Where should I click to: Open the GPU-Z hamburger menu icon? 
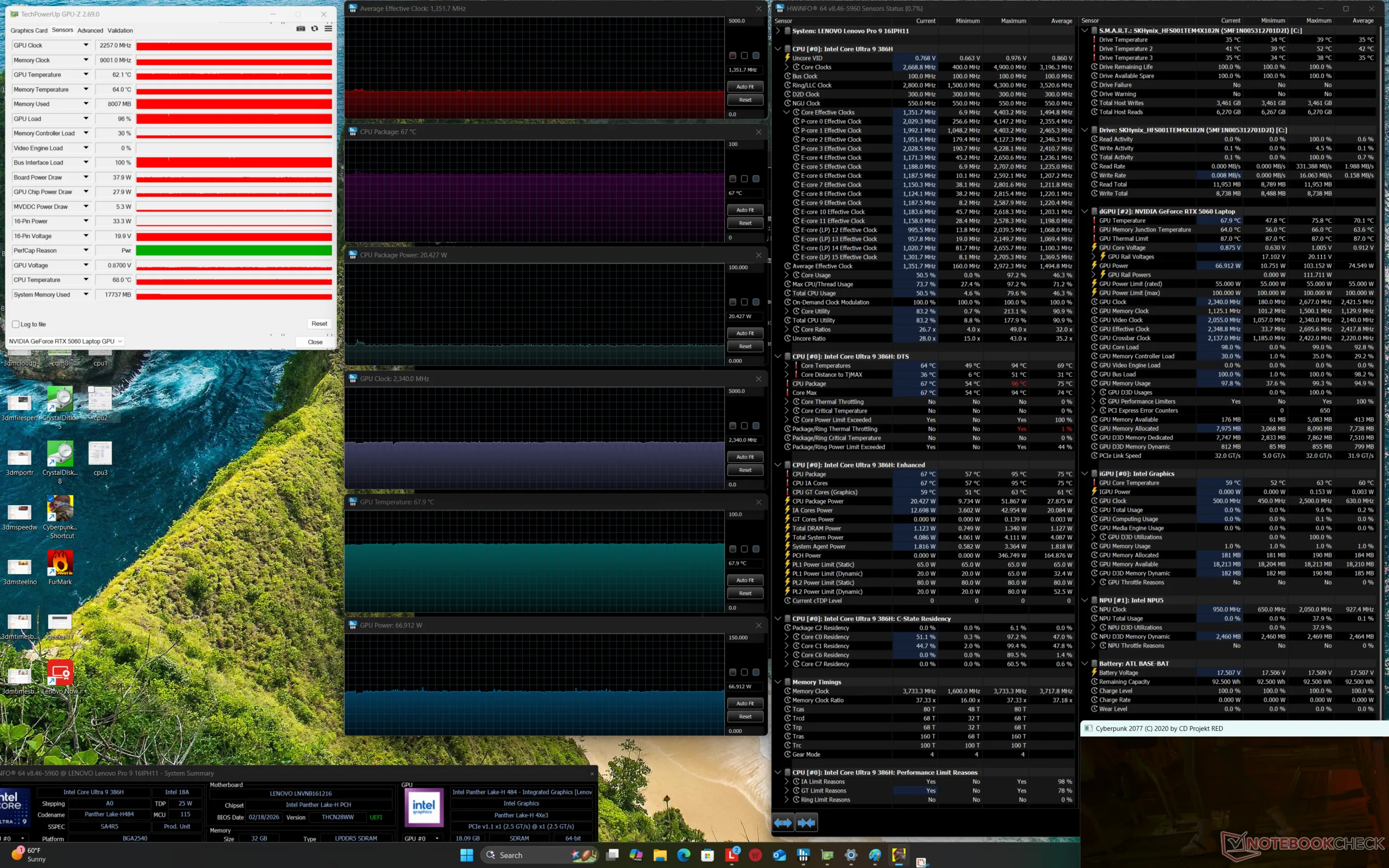328,29
